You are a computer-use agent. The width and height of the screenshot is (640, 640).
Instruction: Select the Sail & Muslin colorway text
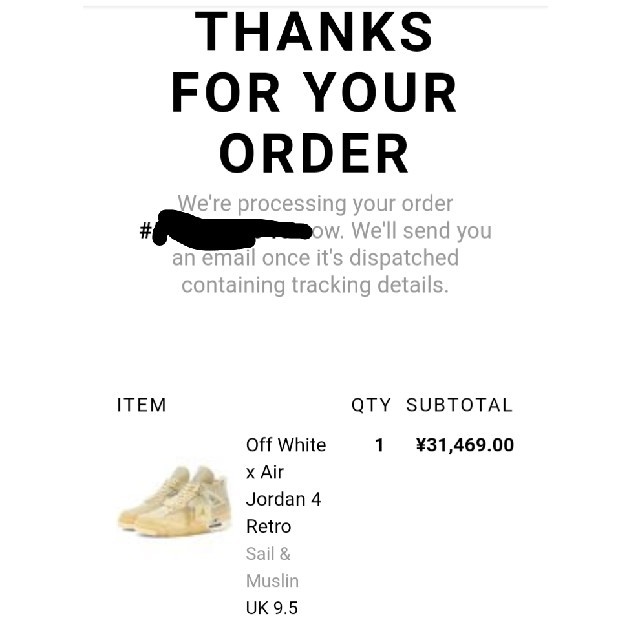[272, 567]
